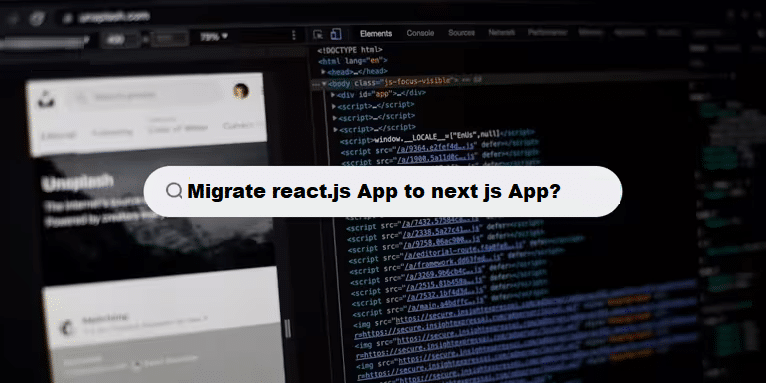Image resolution: width=766 pixels, height=383 pixels.
Task: Open the device toolbar three-dot menu
Action: (x=293, y=35)
